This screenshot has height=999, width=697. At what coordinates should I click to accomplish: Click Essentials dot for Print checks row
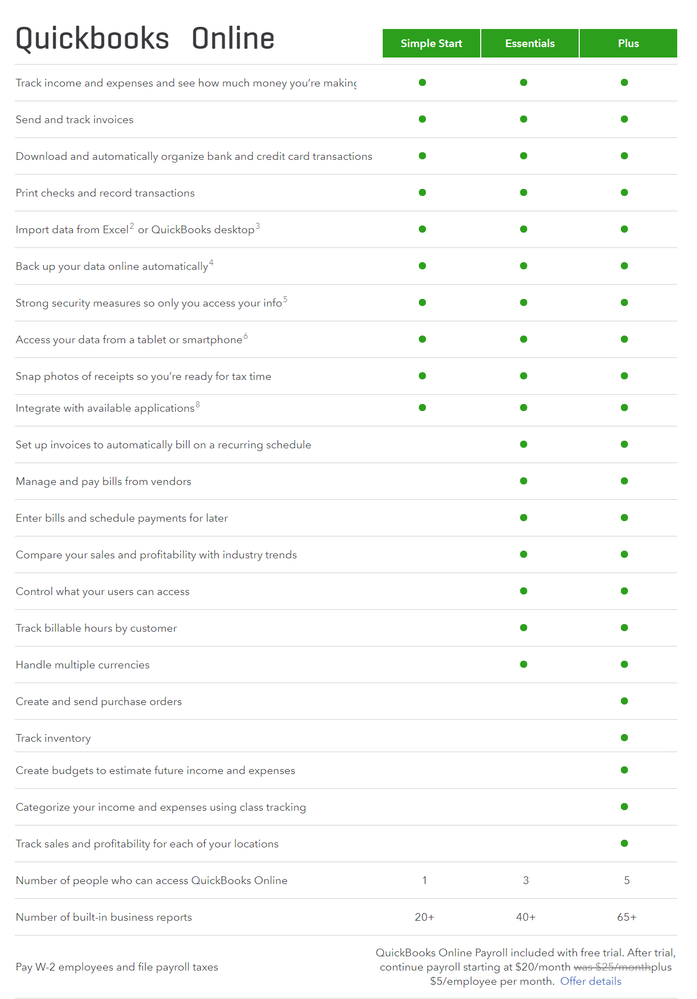(x=524, y=192)
